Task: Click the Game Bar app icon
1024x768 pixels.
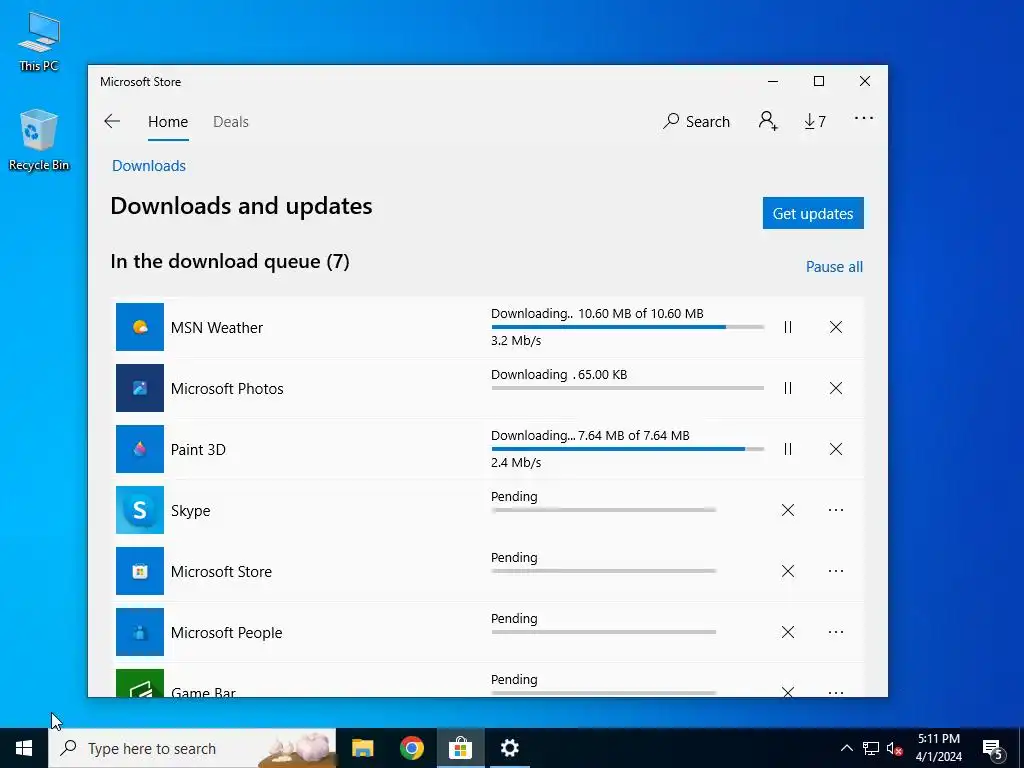Action: (x=140, y=683)
